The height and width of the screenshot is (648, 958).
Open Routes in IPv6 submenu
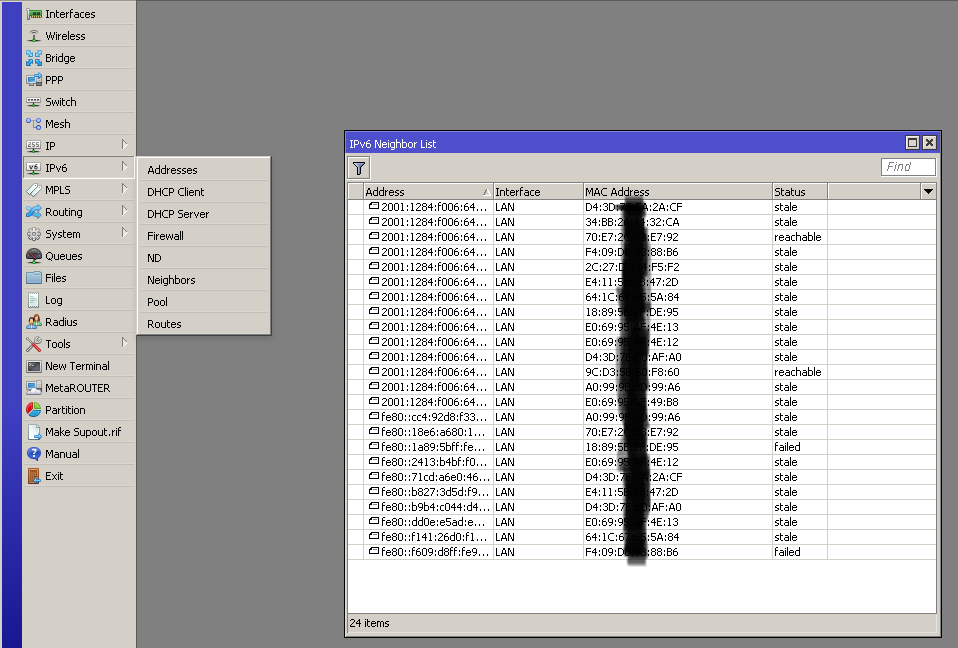[203, 324]
